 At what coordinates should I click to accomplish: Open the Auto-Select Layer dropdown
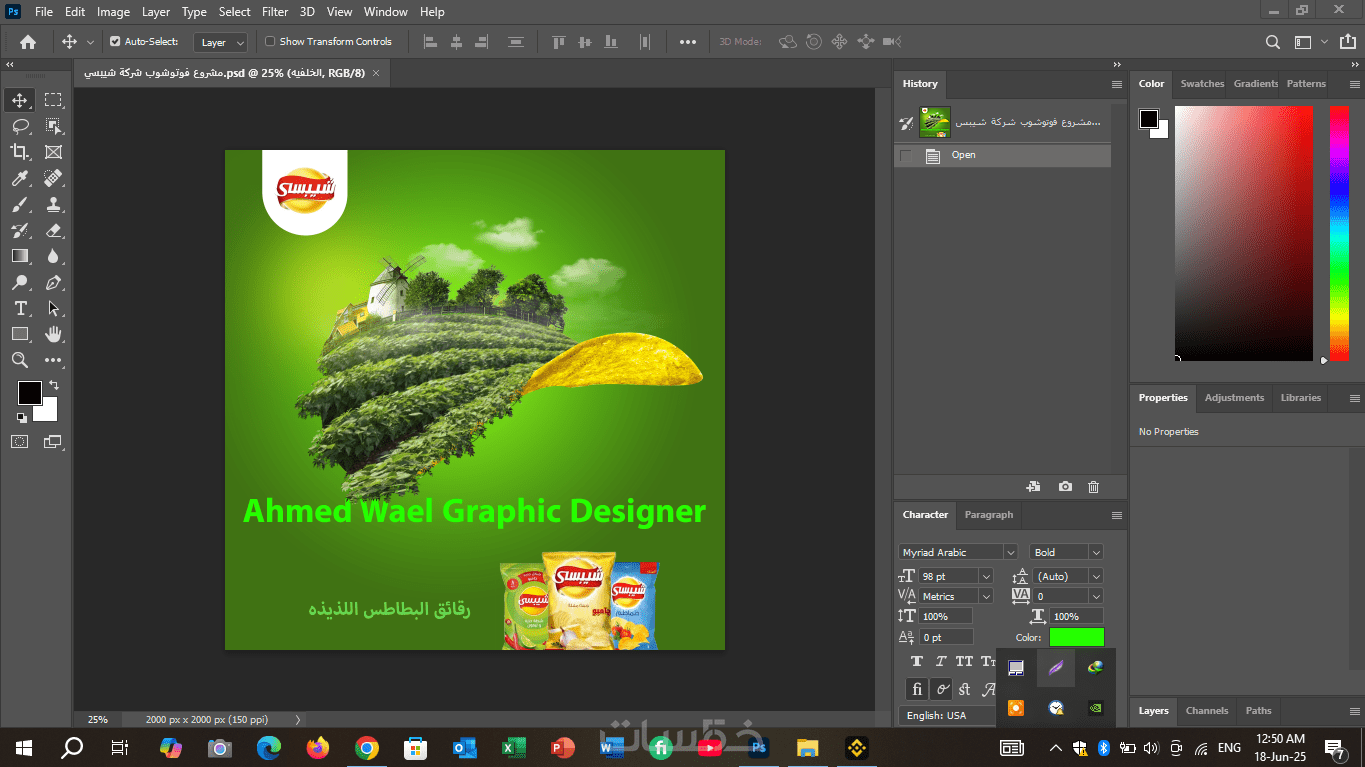pyautogui.click(x=221, y=42)
